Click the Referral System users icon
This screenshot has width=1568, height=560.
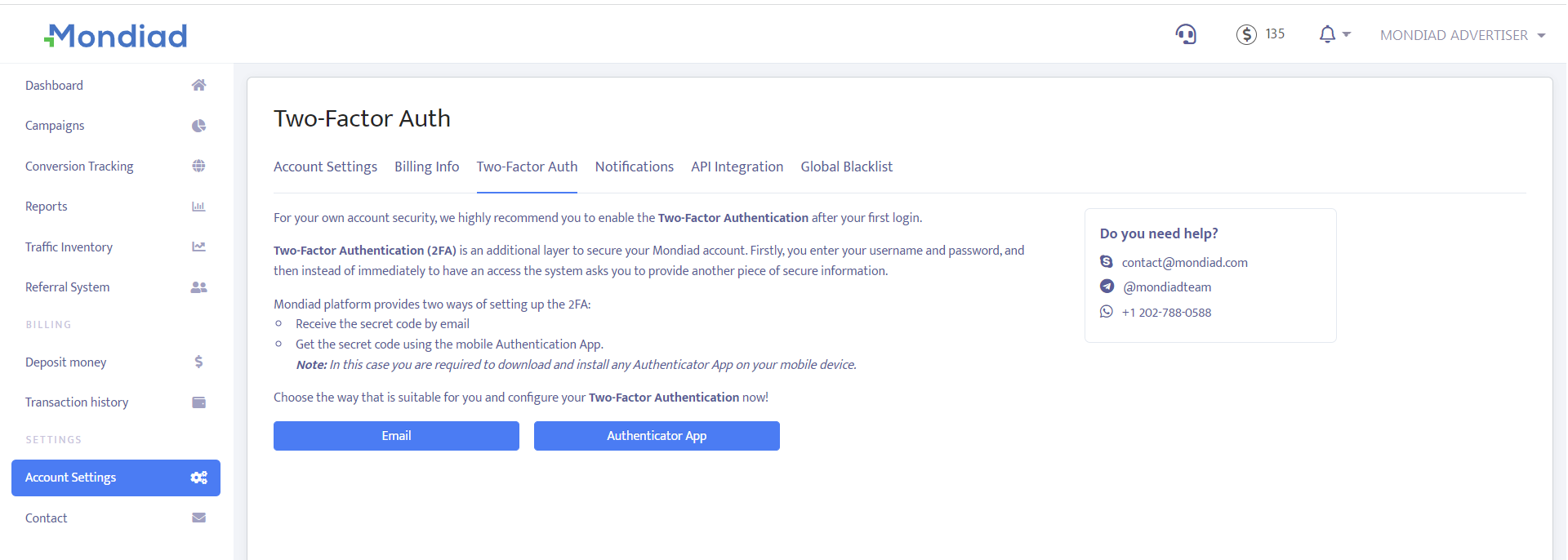tap(198, 287)
